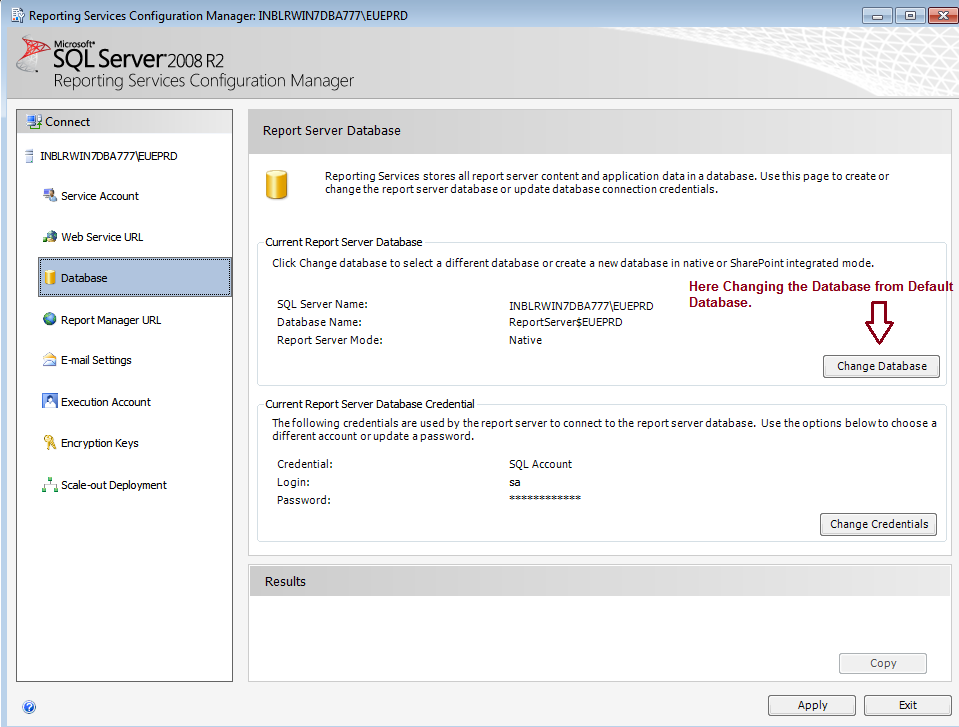Click the Report Server Mode: label
Viewport: 959px width, 727px height.
[x=330, y=340]
